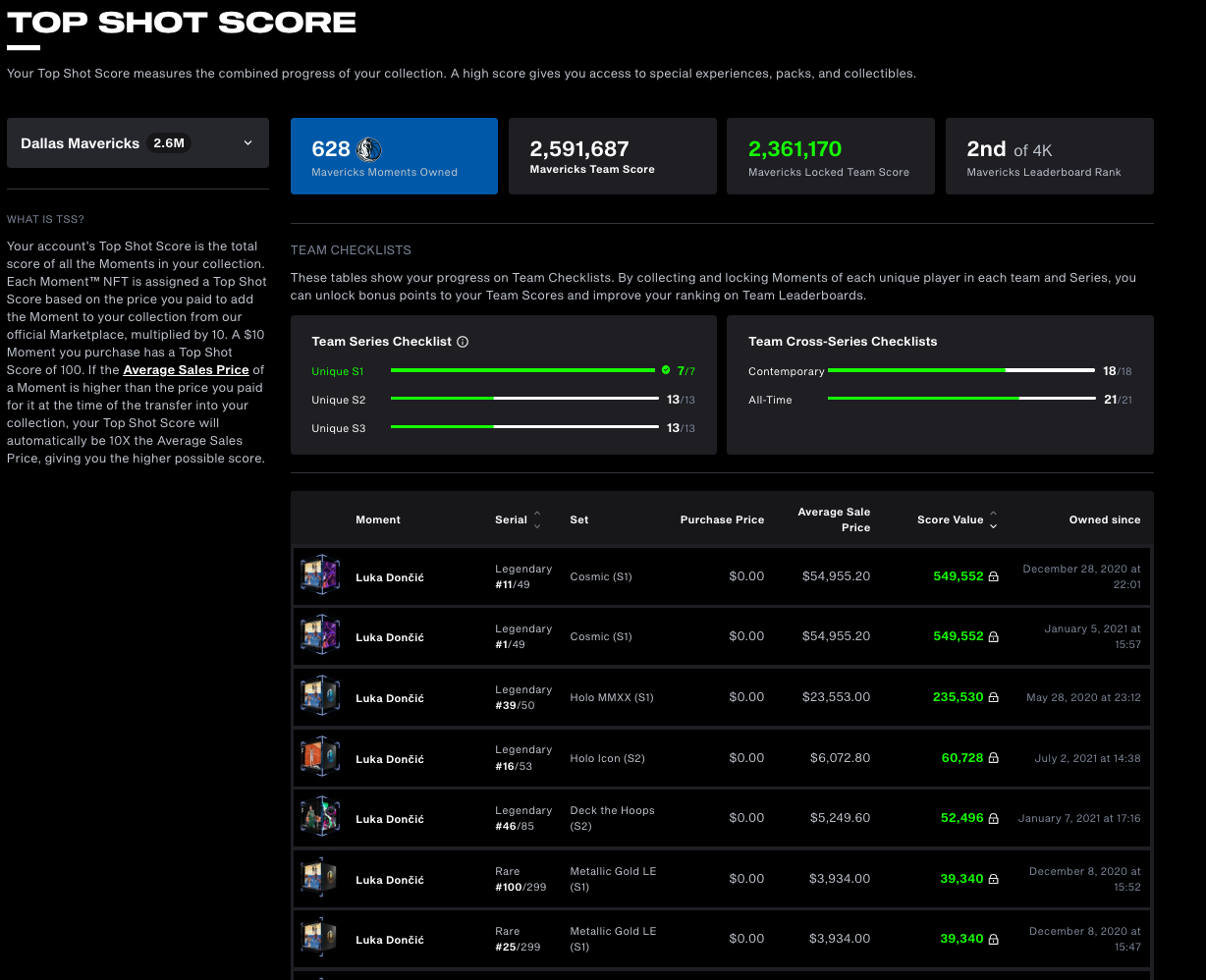Open the Dallas Mavericks team dropdown
The width and height of the screenshot is (1206, 980).
[x=137, y=143]
